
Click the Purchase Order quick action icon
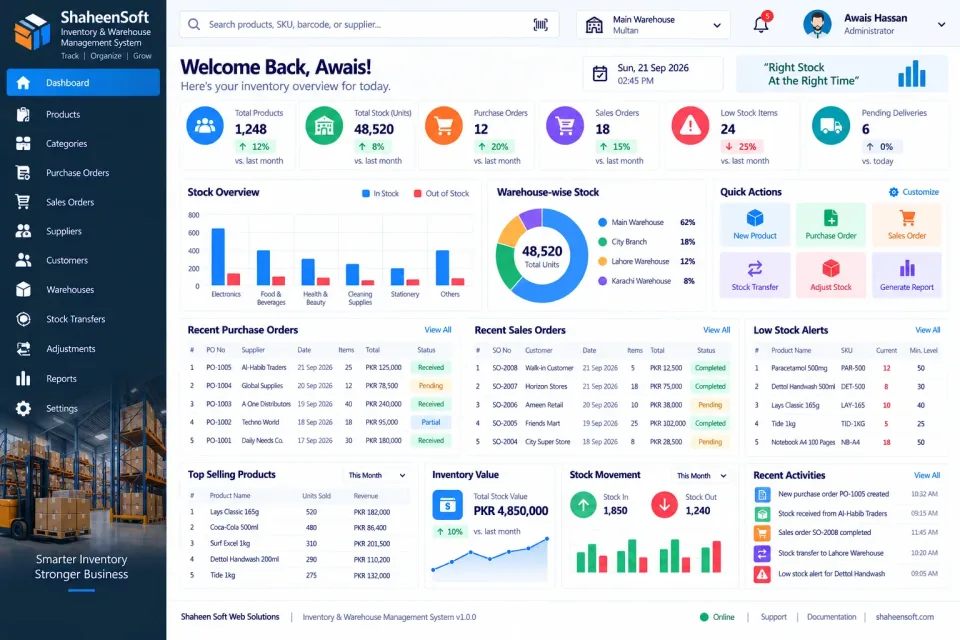830,217
